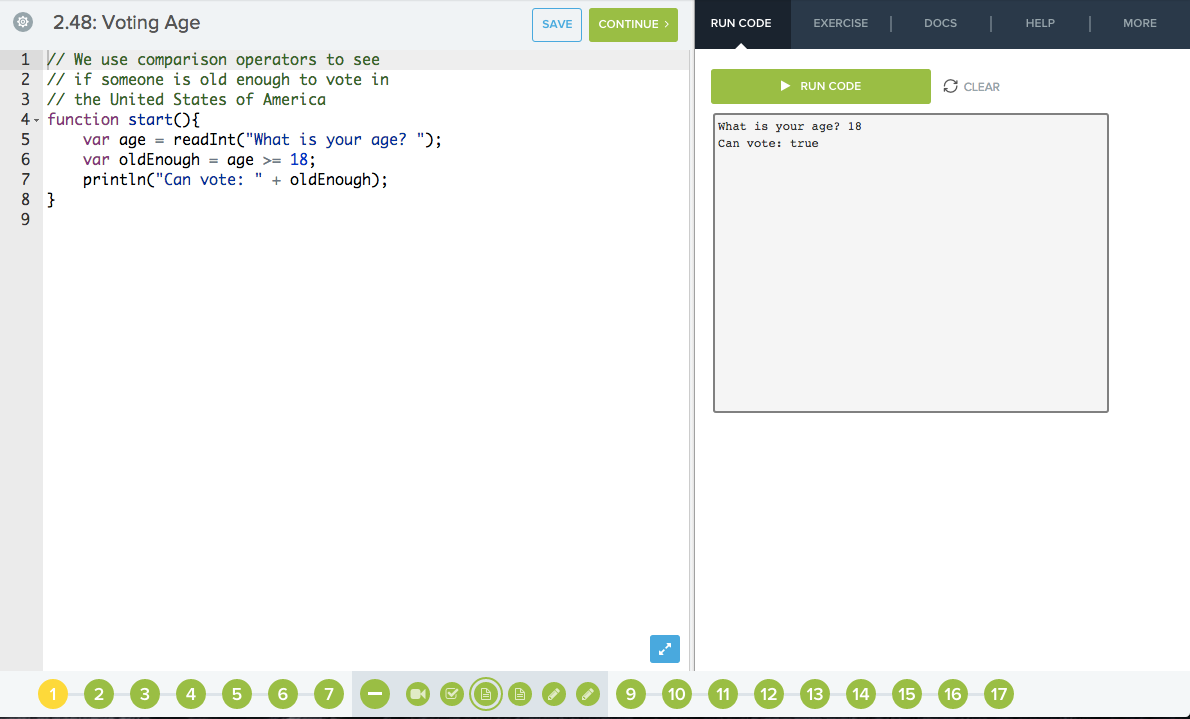This screenshot has width=1190, height=719.
Task: Select the video lesson icon in bottom navigation
Action: 417,693
